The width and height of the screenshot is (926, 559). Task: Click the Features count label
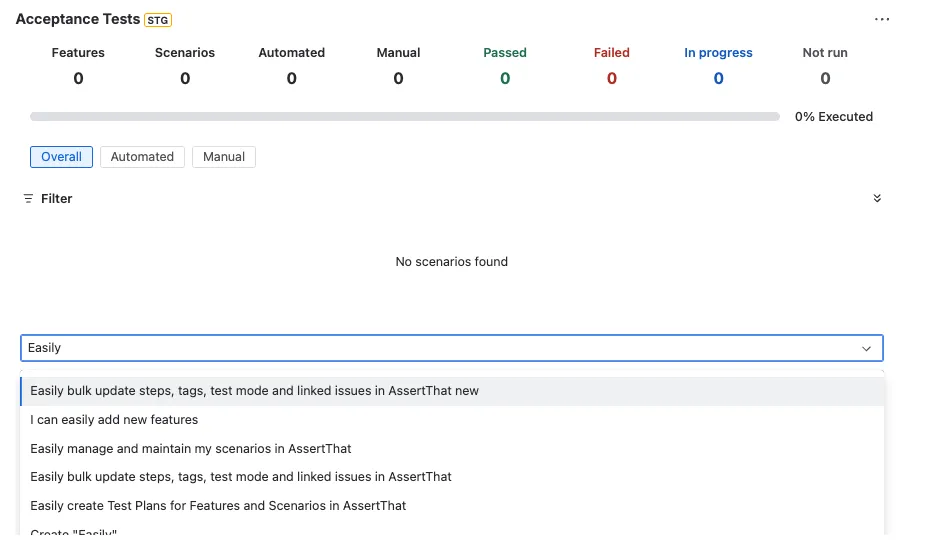[78, 53]
